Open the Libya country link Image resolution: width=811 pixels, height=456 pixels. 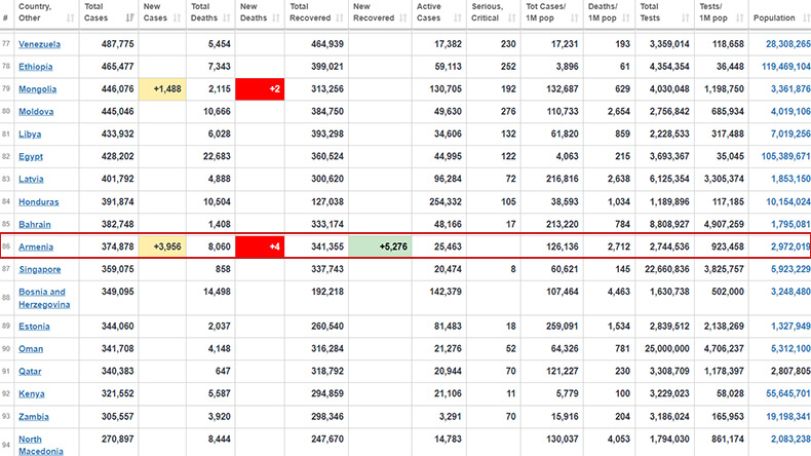[29, 134]
